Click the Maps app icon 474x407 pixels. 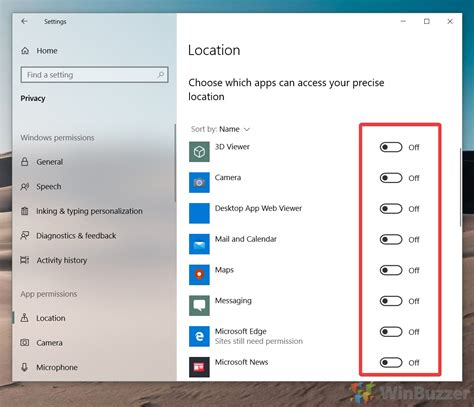[x=199, y=275]
